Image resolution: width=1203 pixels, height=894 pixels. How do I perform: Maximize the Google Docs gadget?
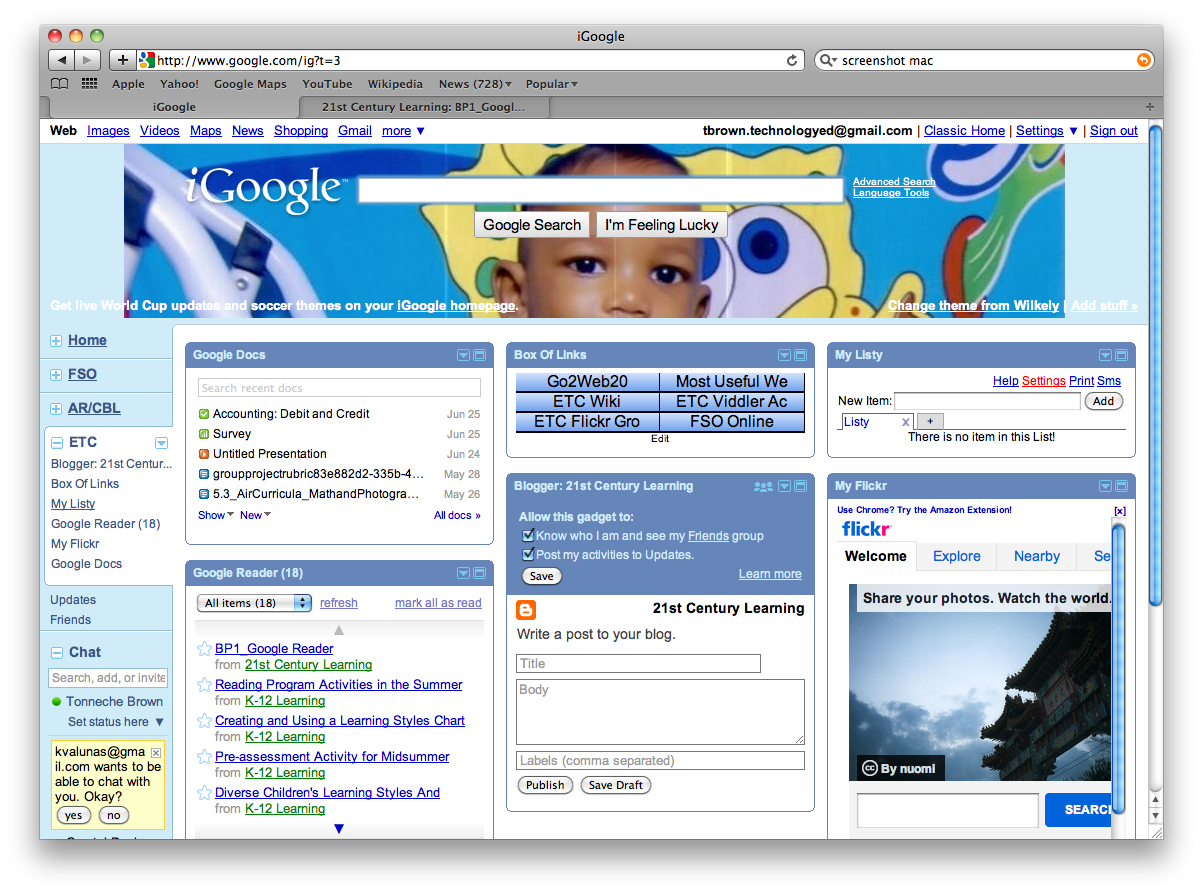479,355
